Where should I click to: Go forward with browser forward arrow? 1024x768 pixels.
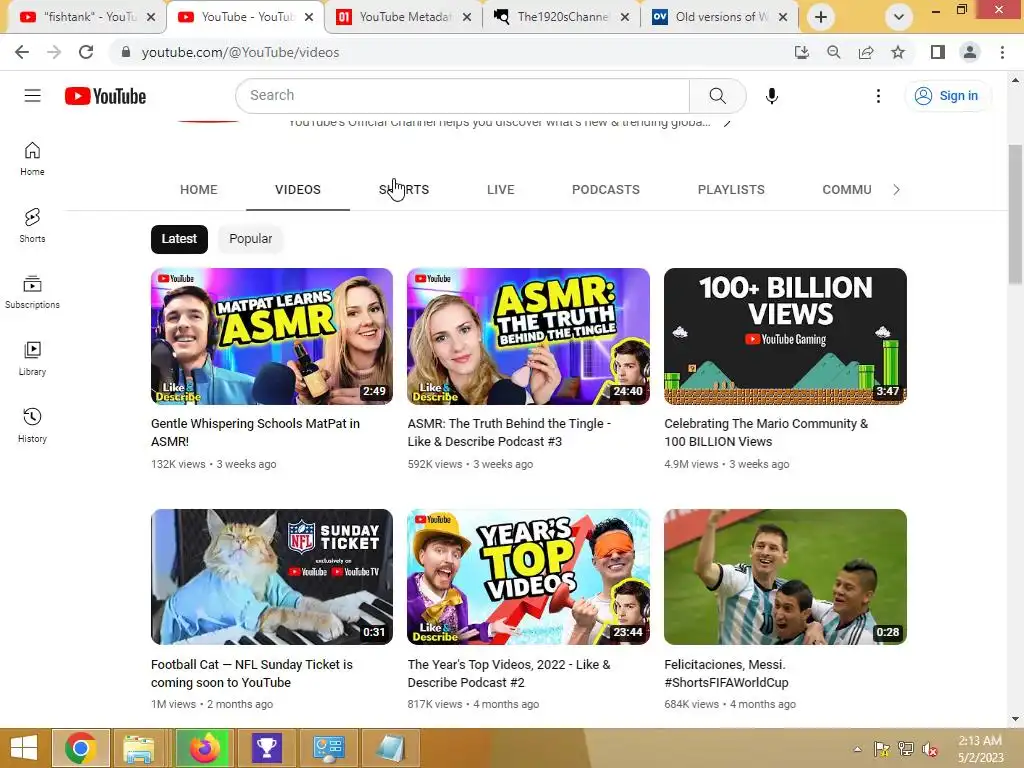click(54, 52)
